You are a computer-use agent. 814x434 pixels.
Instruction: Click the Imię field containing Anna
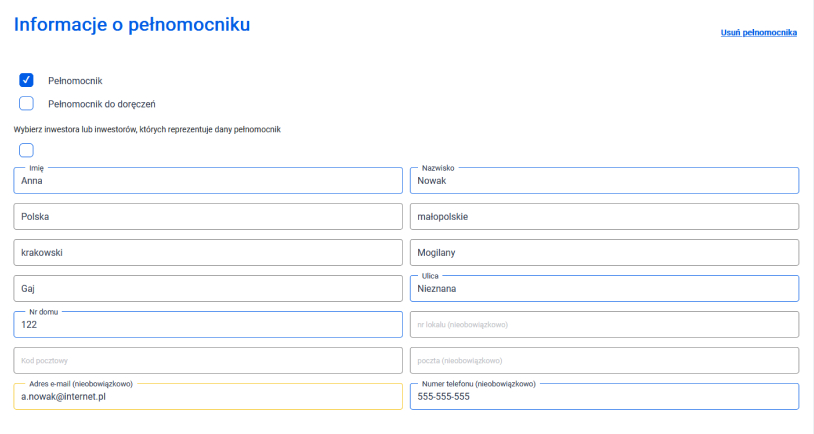click(x=208, y=181)
